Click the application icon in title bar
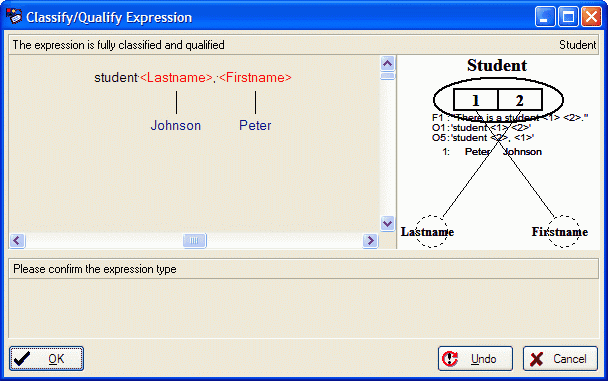This screenshot has width=608, height=381. [x=14, y=16]
